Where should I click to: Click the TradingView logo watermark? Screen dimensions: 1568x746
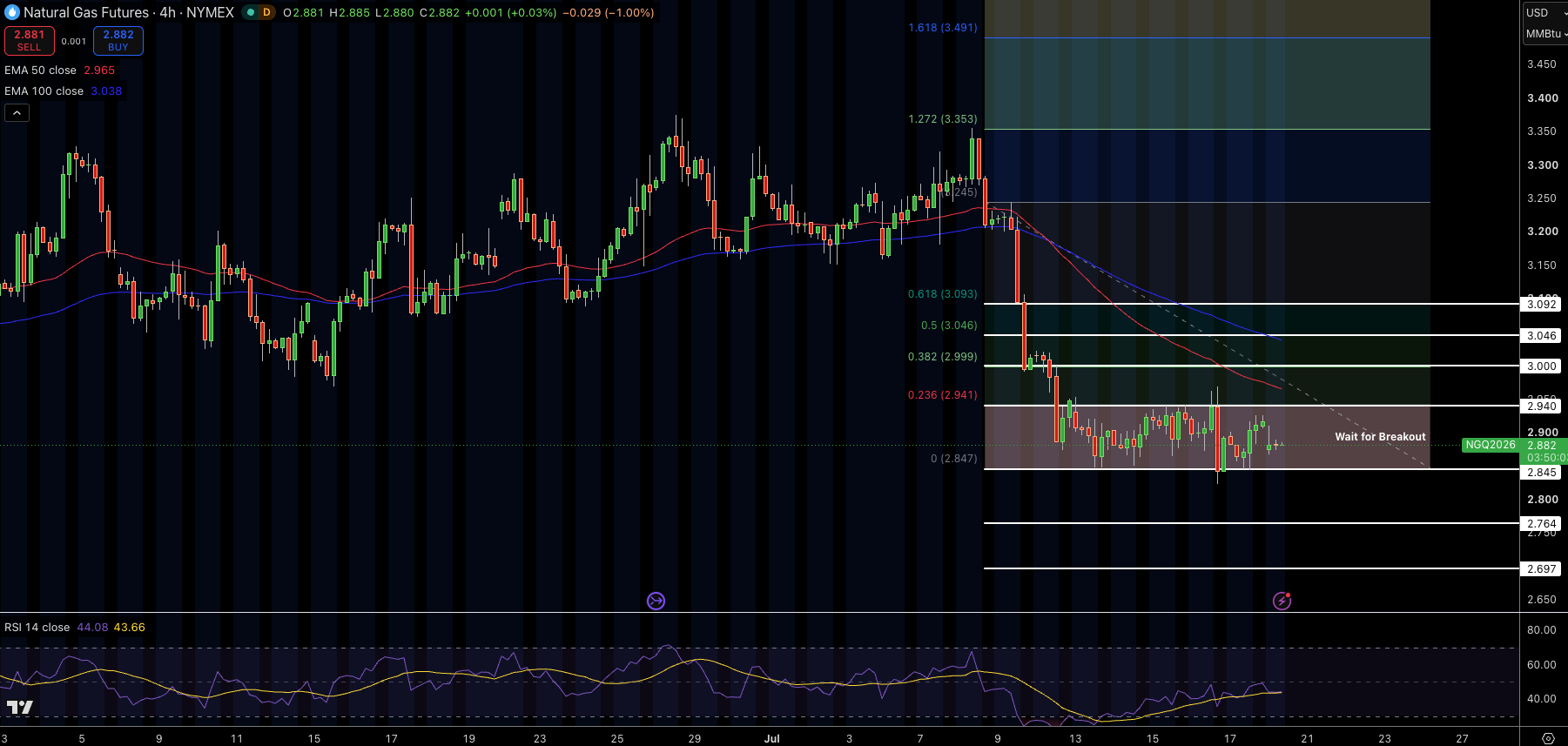tap(19, 707)
